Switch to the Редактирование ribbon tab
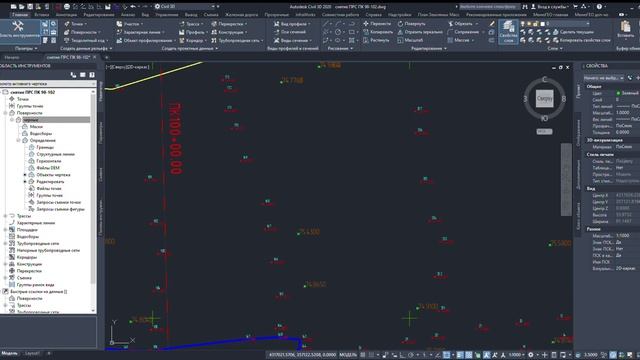The height and width of the screenshot is (360, 640). (x=99, y=15)
